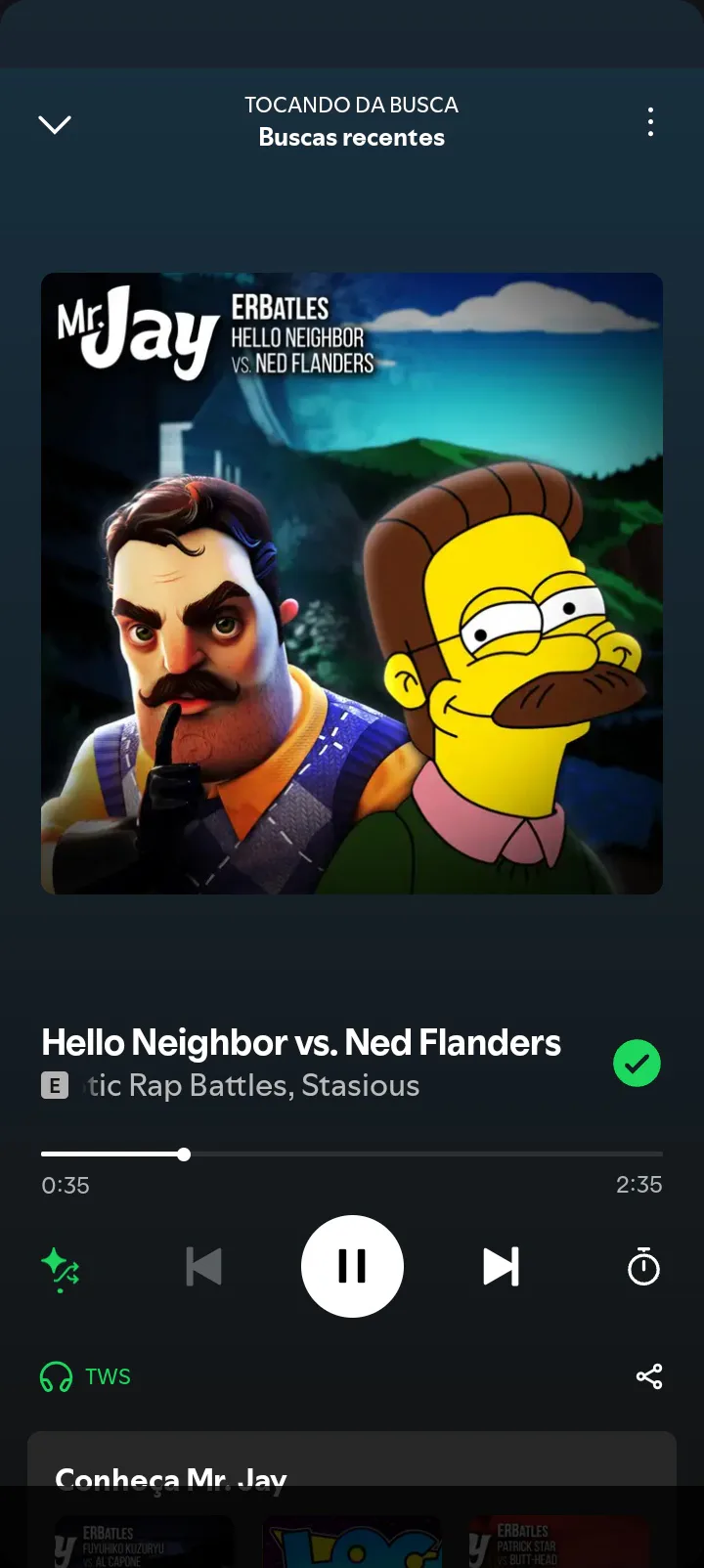Click the TWS device label

pyautogui.click(x=108, y=1376)
